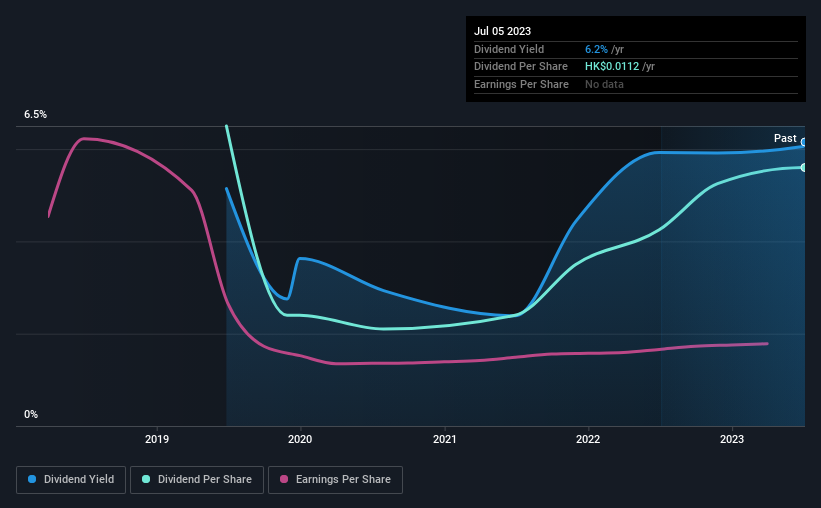Click the blue Dividend Yield legend dot
Viewport: 821px width, 508px height.
[32, 479]
